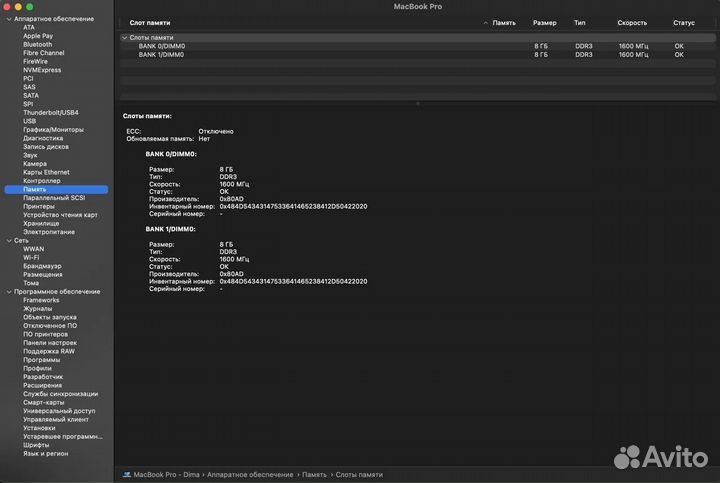Open Камера item
This screenshot has width=720, height=483.
point(35,164)
